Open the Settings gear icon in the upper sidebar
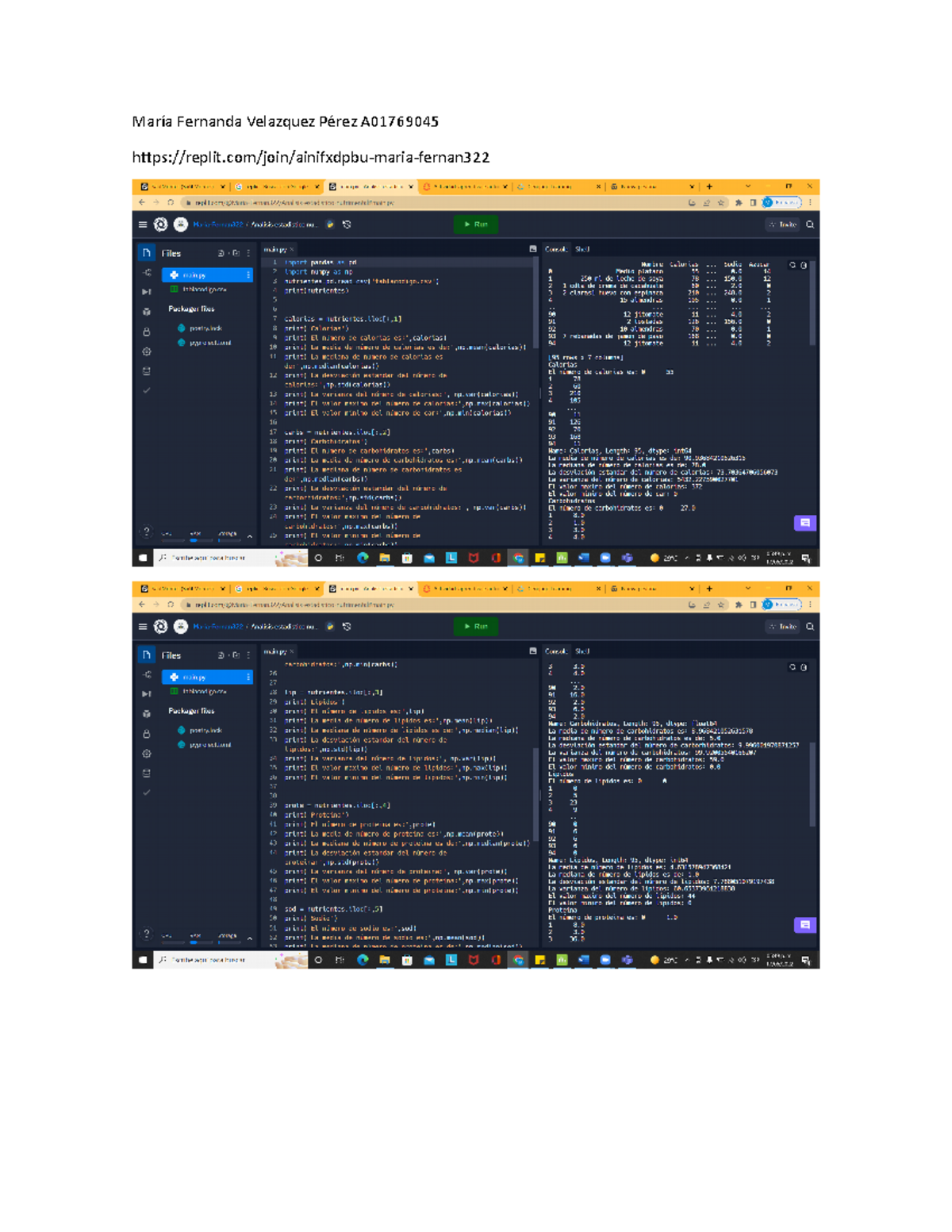This screenshot has width=952, height=1232. click(147, 351)
